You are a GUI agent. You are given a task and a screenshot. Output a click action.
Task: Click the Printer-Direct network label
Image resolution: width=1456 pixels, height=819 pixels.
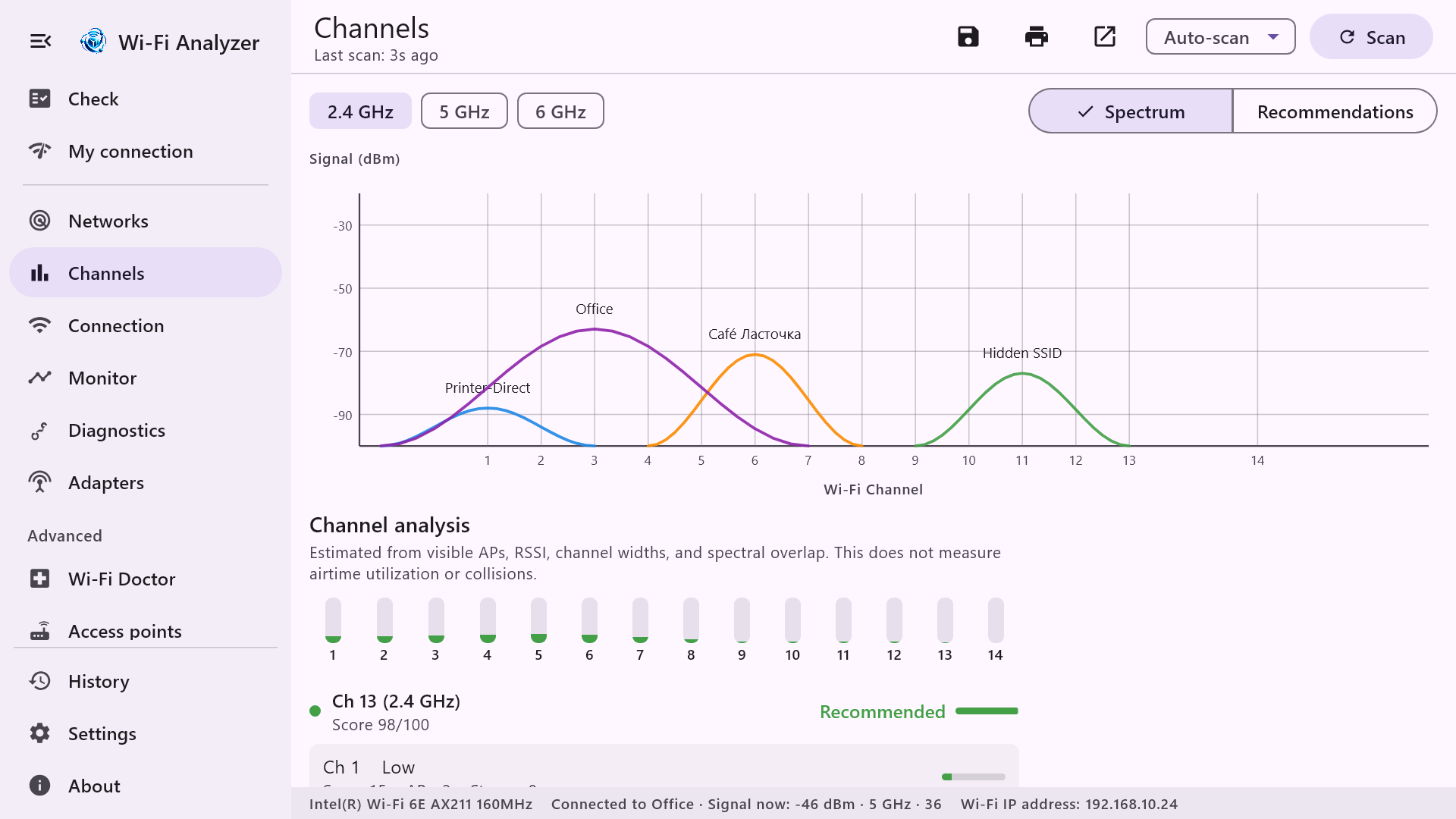488,388
